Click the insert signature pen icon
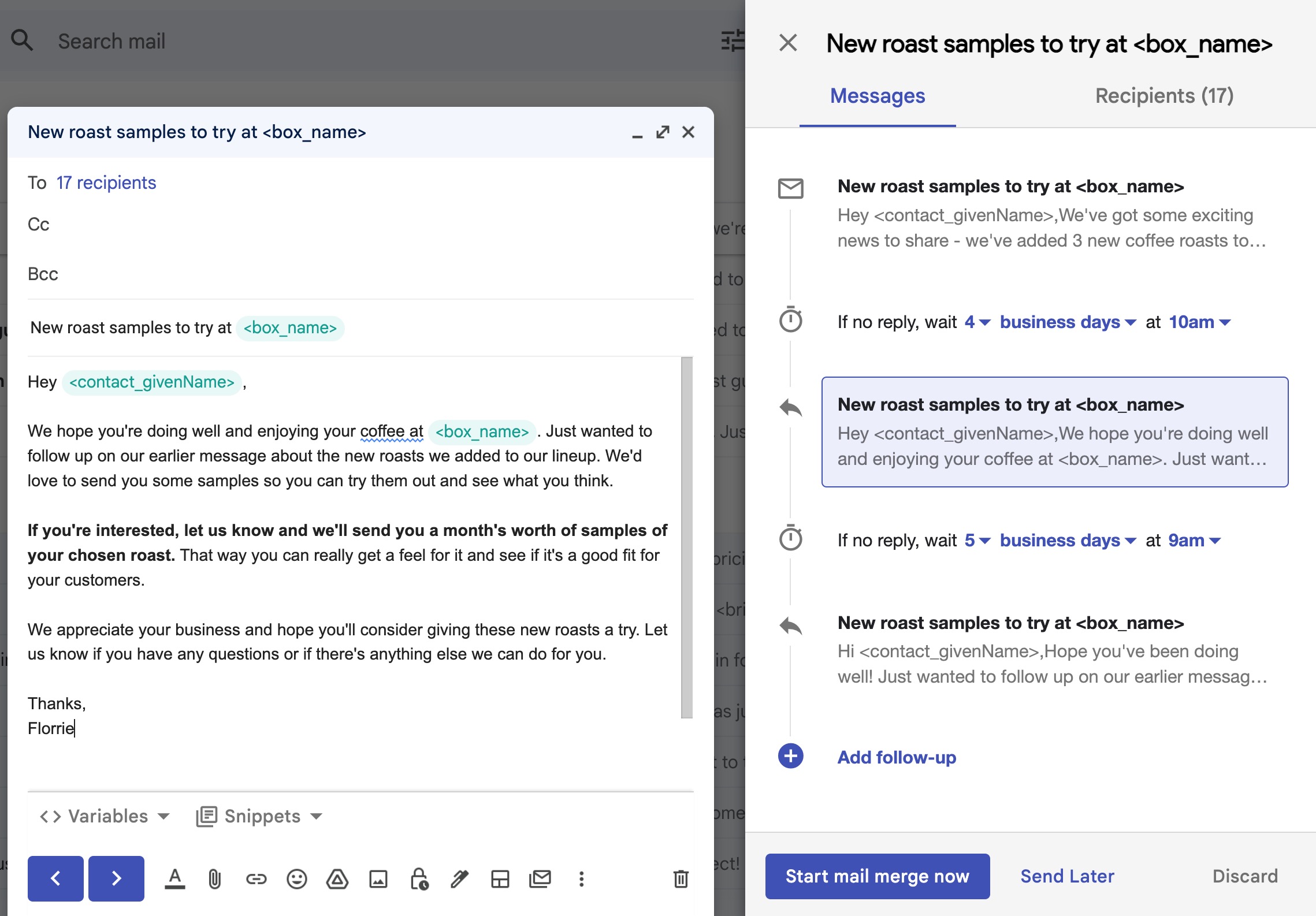 459,879
